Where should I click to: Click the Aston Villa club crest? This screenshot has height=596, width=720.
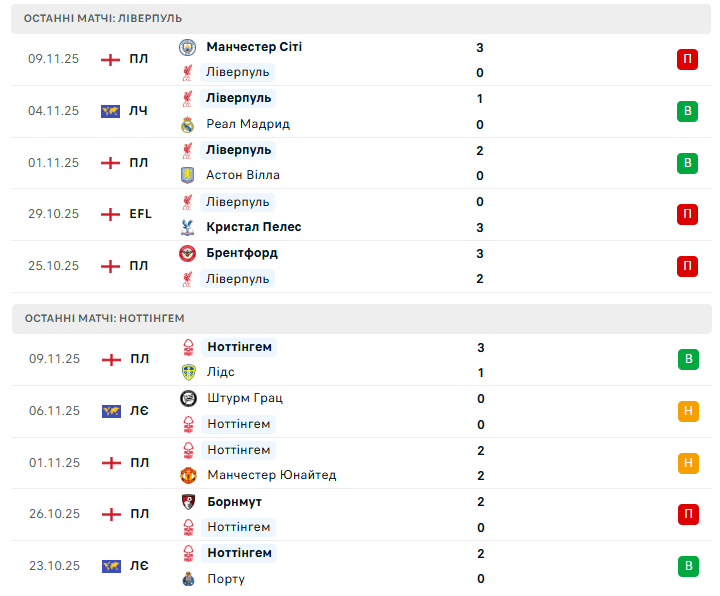coord(187,175)
